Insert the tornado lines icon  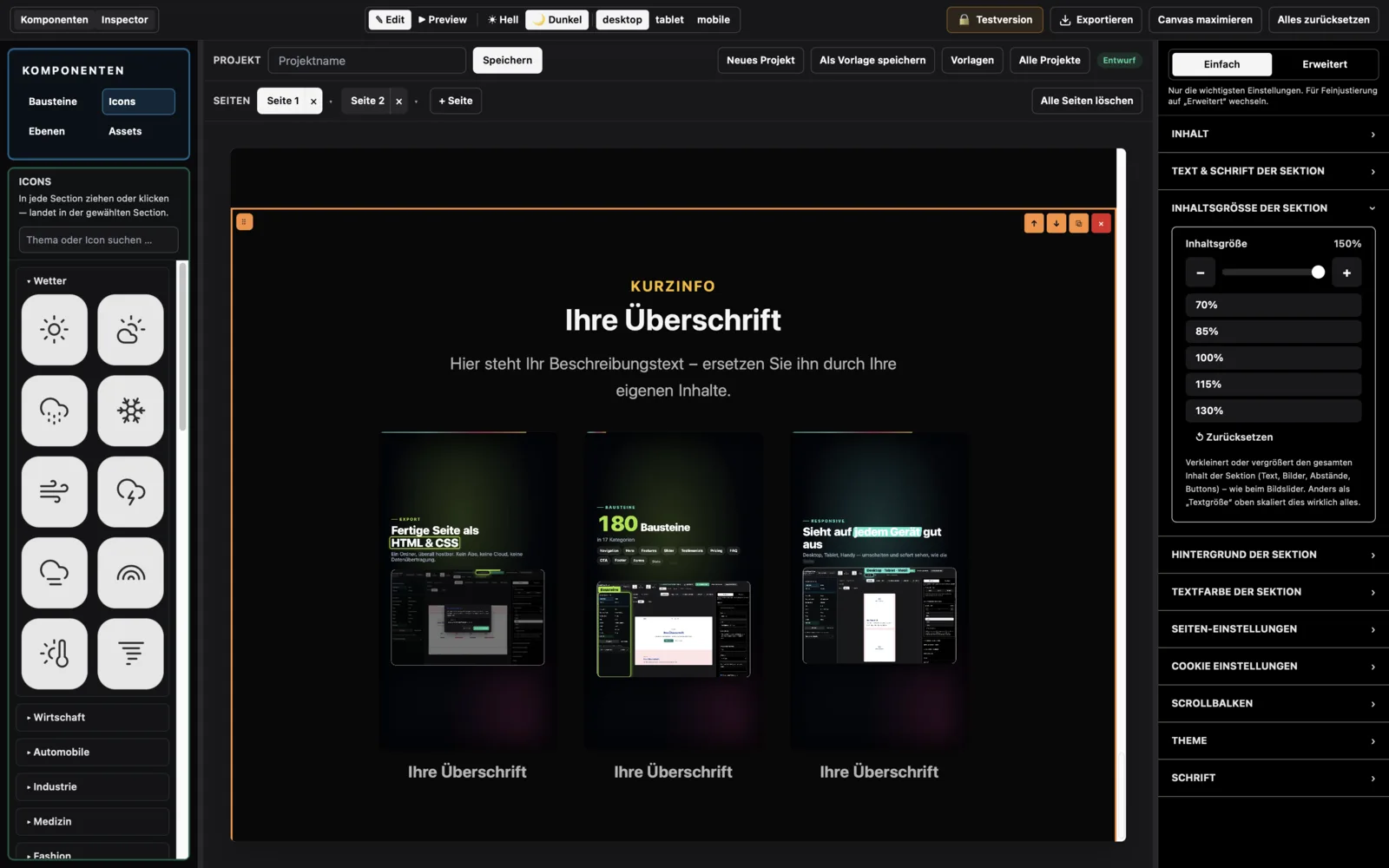click(130, 654)
